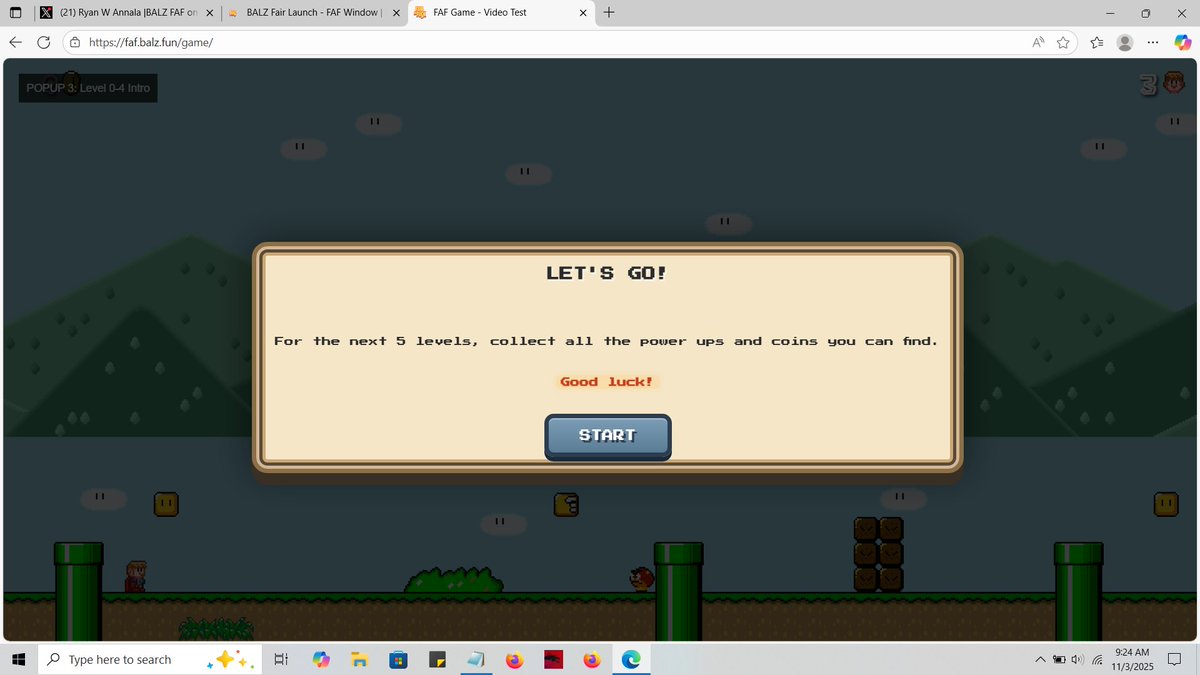Open File Explorer from the taskbar
1200x675 pixels.
pos(360,659)
